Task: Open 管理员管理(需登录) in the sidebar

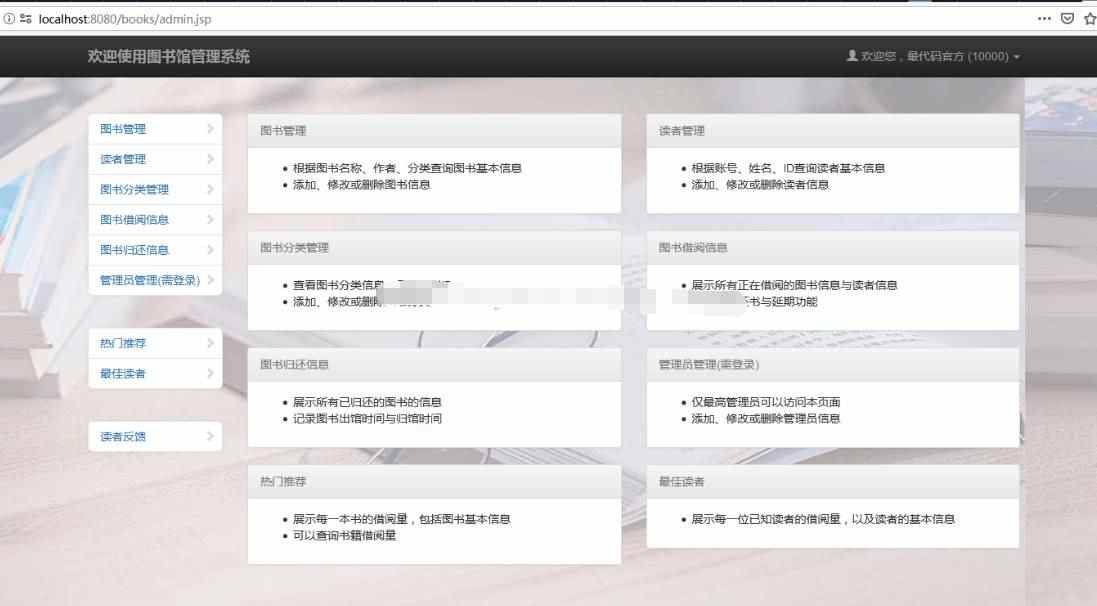Action: 155,280
